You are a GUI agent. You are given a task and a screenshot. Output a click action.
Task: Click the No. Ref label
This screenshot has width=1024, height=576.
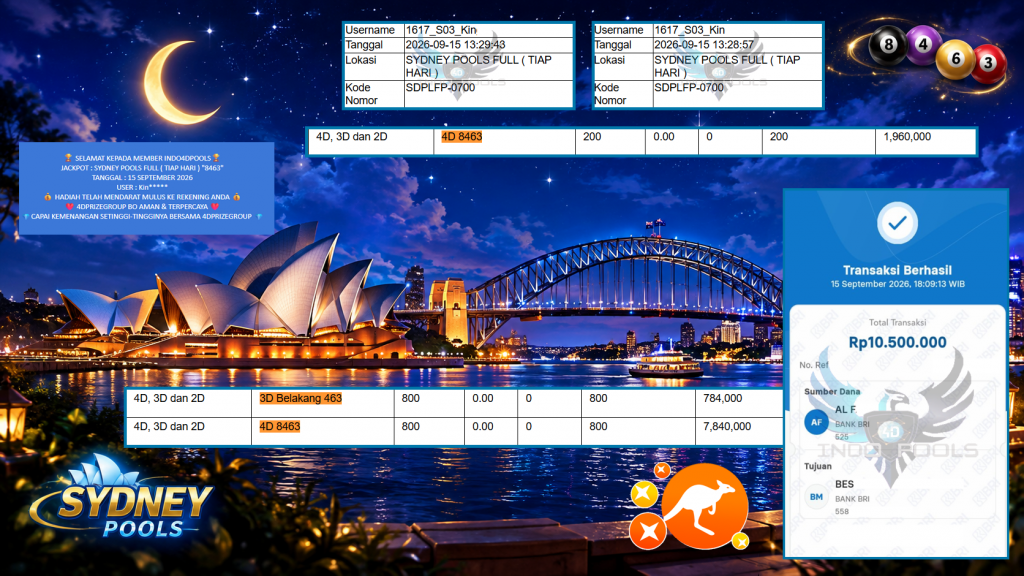click(x=814, y=365)
